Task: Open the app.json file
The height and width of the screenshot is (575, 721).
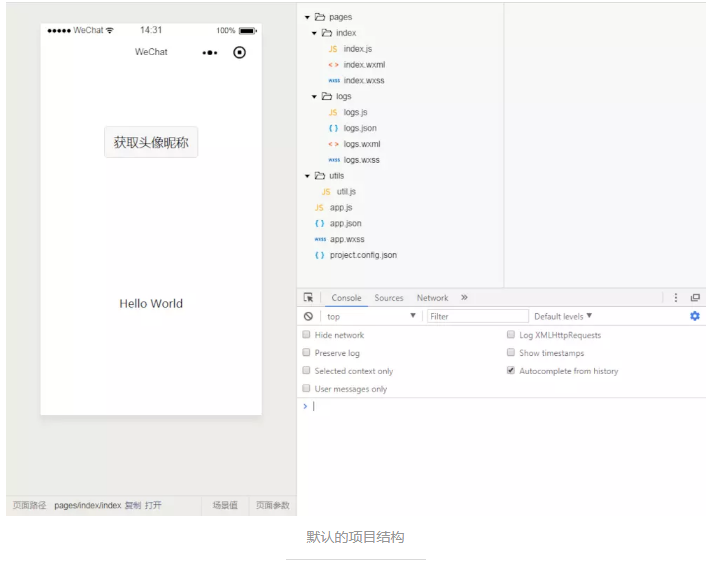Action: (x=345, y=223)
